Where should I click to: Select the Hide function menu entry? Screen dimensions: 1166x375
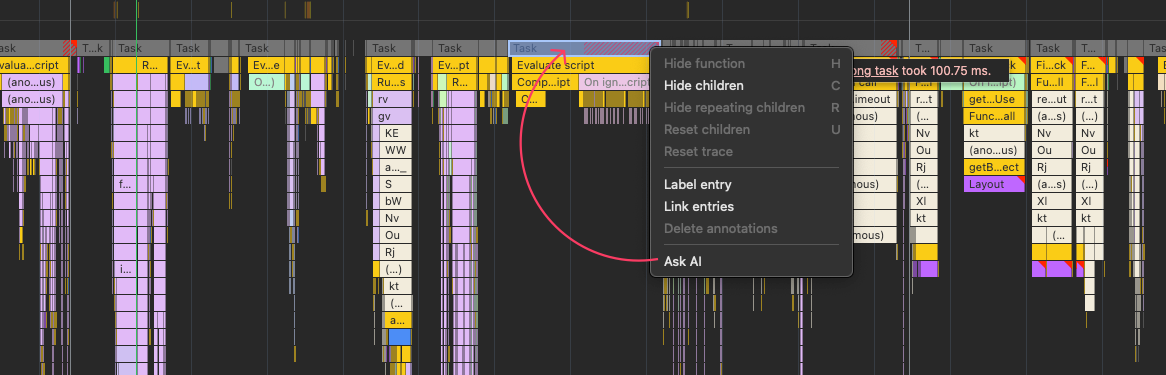(x=704, y=64)
